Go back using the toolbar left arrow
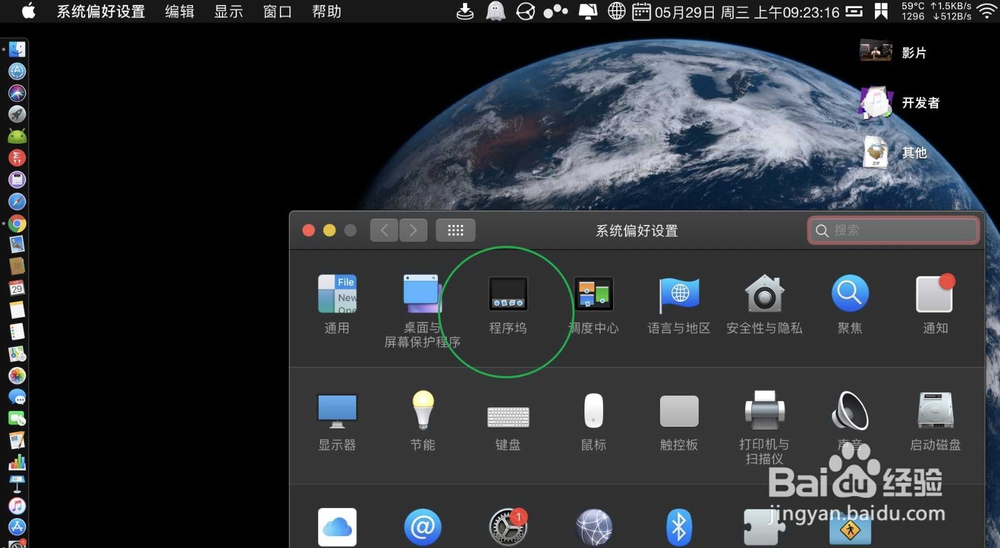 click(x=384, y=230)
